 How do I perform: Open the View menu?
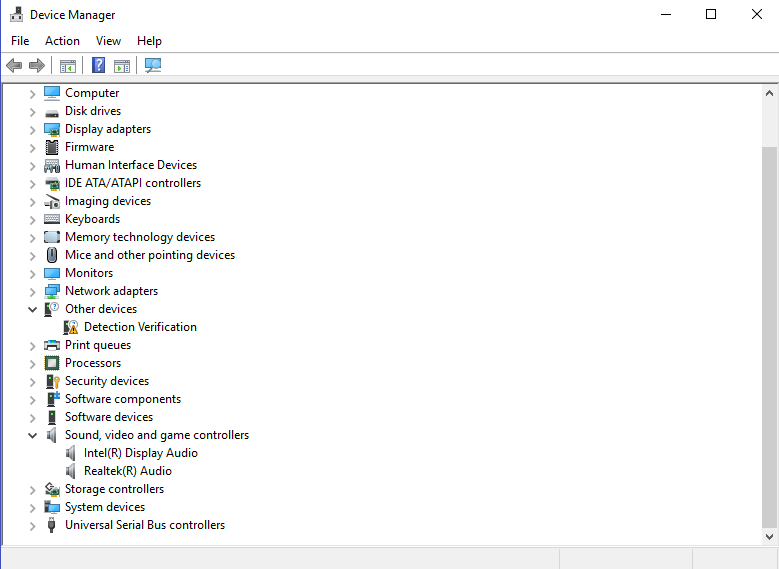point(108,41)
